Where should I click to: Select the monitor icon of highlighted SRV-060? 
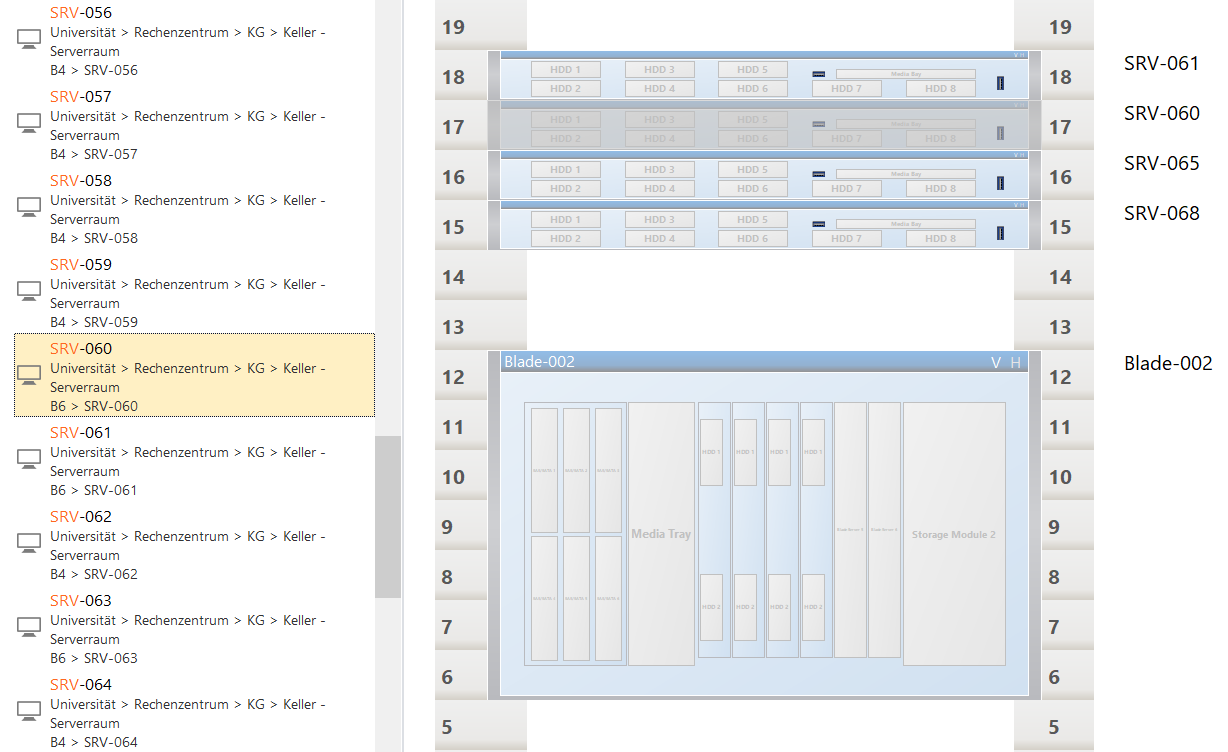coord(29,375)
